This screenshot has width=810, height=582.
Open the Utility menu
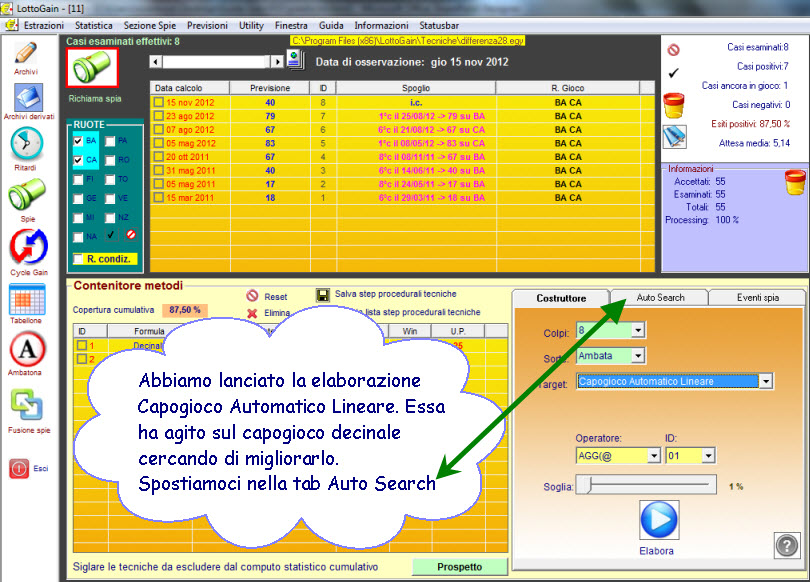(x=251, y=25)
